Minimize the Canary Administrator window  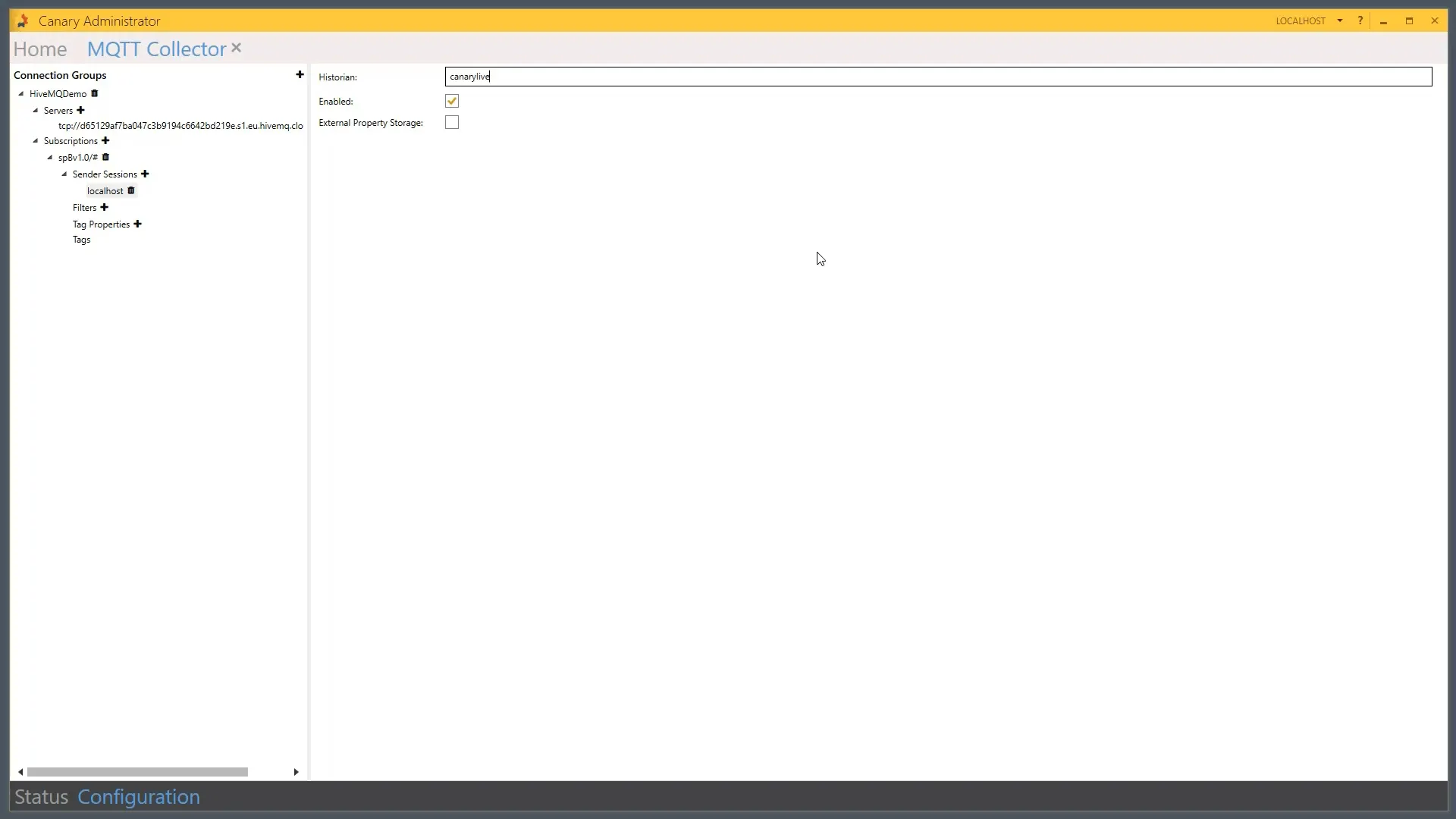[1384, 21]
